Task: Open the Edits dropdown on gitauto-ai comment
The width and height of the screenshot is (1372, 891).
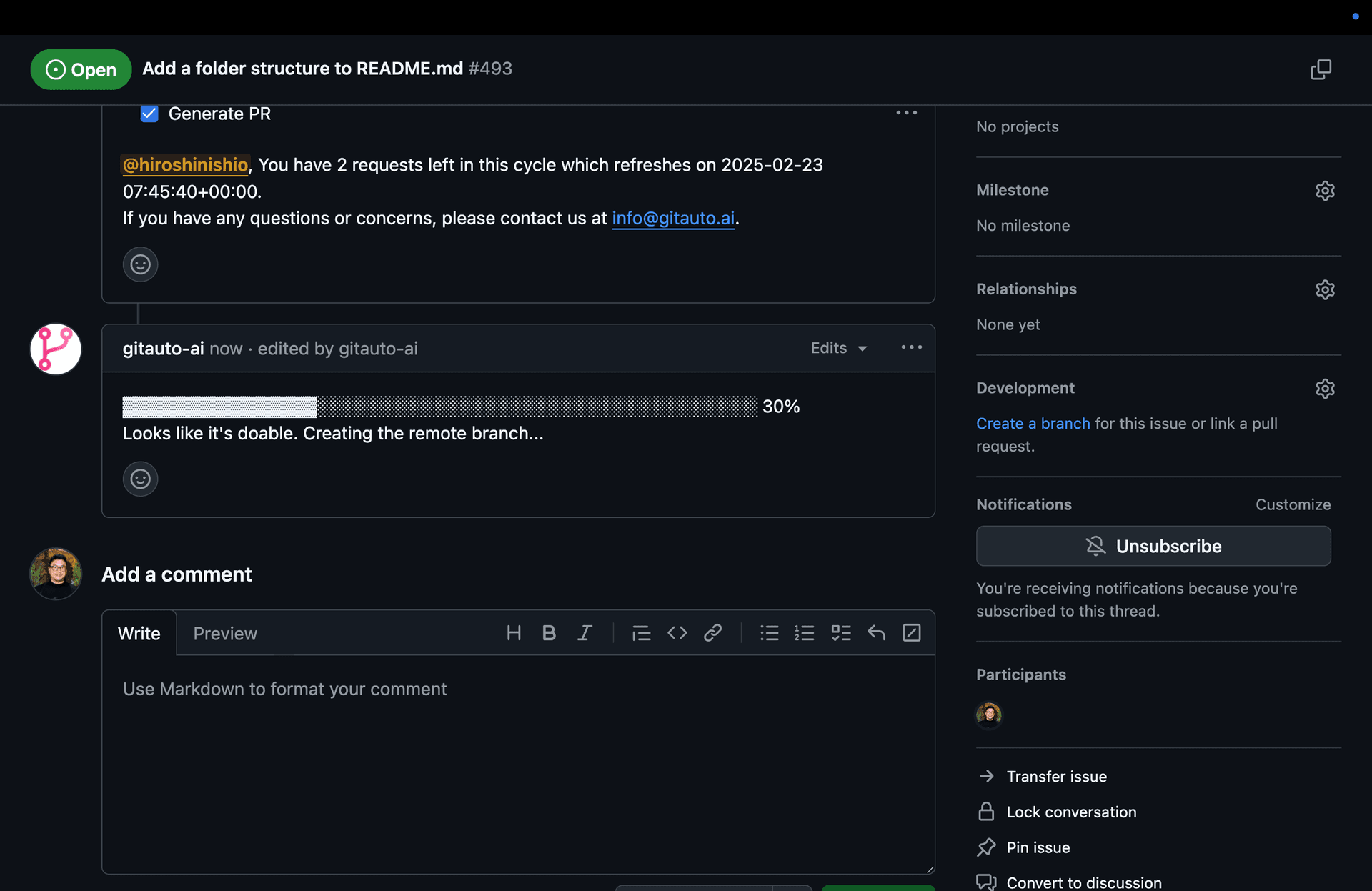Action: click(837, 348)
